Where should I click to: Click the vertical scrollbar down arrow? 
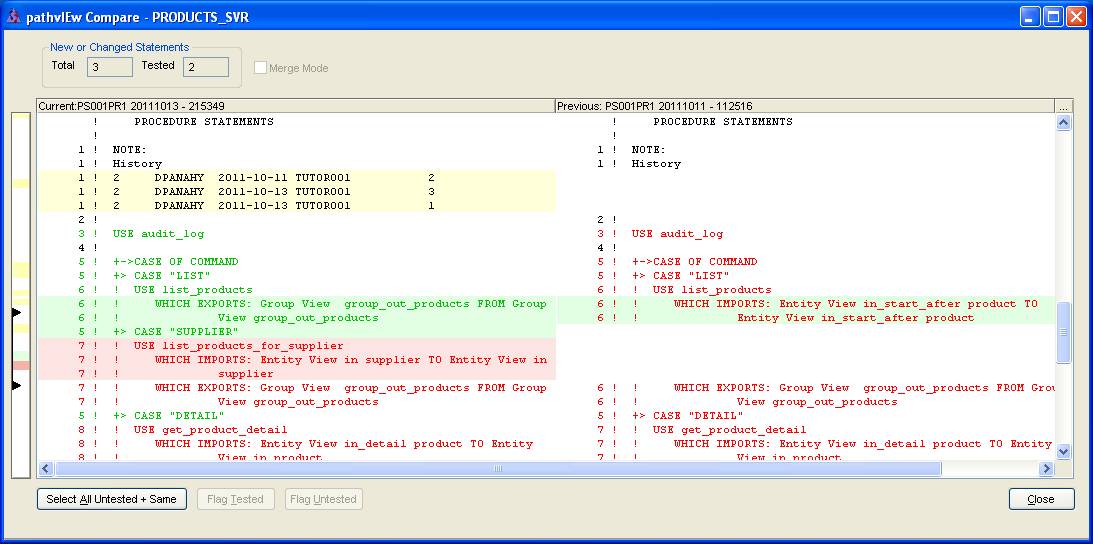1063,451
